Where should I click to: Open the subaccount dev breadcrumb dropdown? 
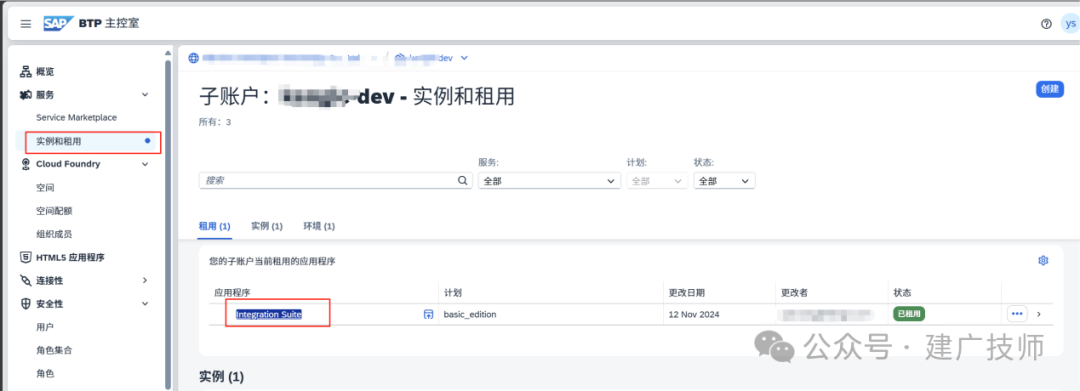(x=464, y=58)
